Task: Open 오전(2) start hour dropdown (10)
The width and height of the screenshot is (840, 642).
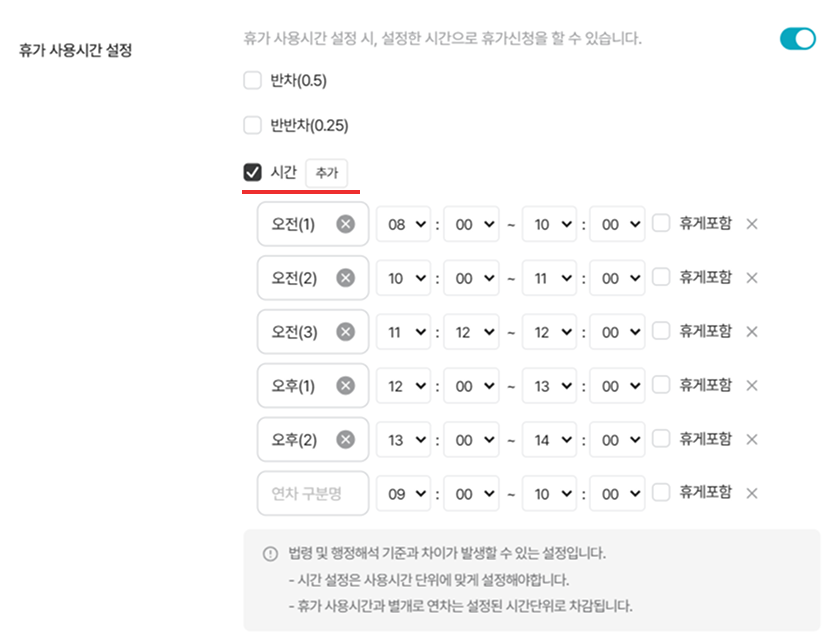Action: point(403,278)
